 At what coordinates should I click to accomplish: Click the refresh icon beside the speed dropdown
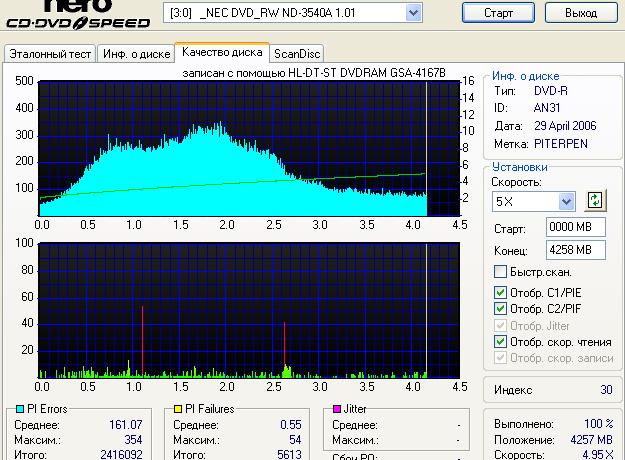(597, 201)
